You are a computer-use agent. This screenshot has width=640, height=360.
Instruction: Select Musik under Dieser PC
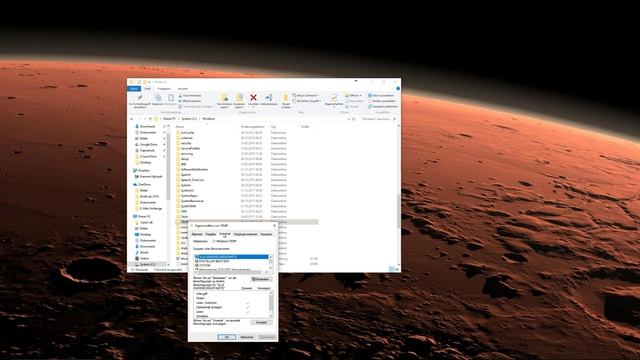click(144, 253)
